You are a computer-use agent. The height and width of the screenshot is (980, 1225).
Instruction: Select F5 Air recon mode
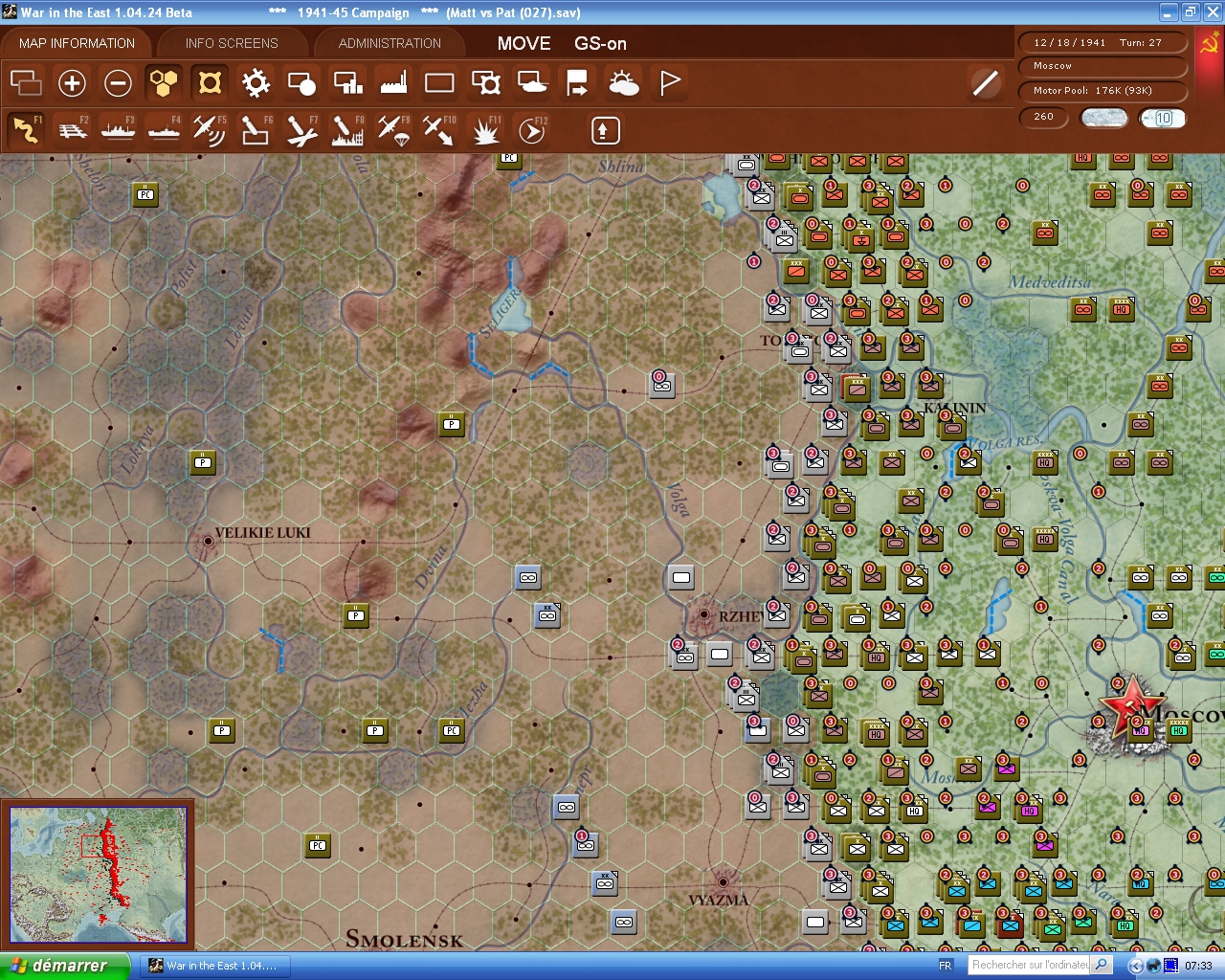point(210,130)
